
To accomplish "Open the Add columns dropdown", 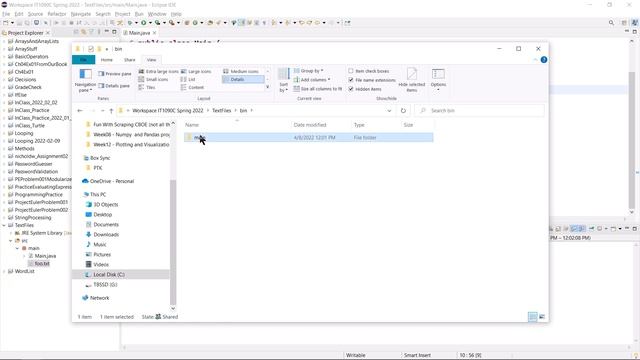I will 312,80.
